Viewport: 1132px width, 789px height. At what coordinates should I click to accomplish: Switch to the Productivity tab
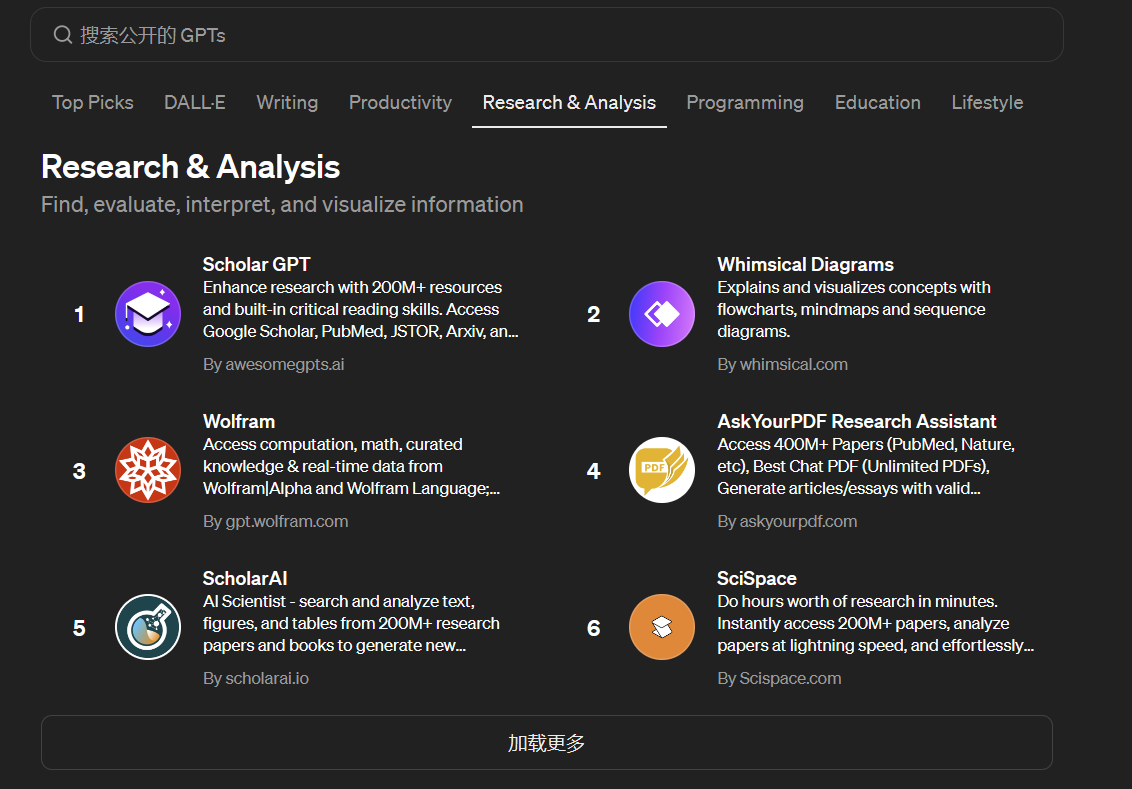(401, 103)
